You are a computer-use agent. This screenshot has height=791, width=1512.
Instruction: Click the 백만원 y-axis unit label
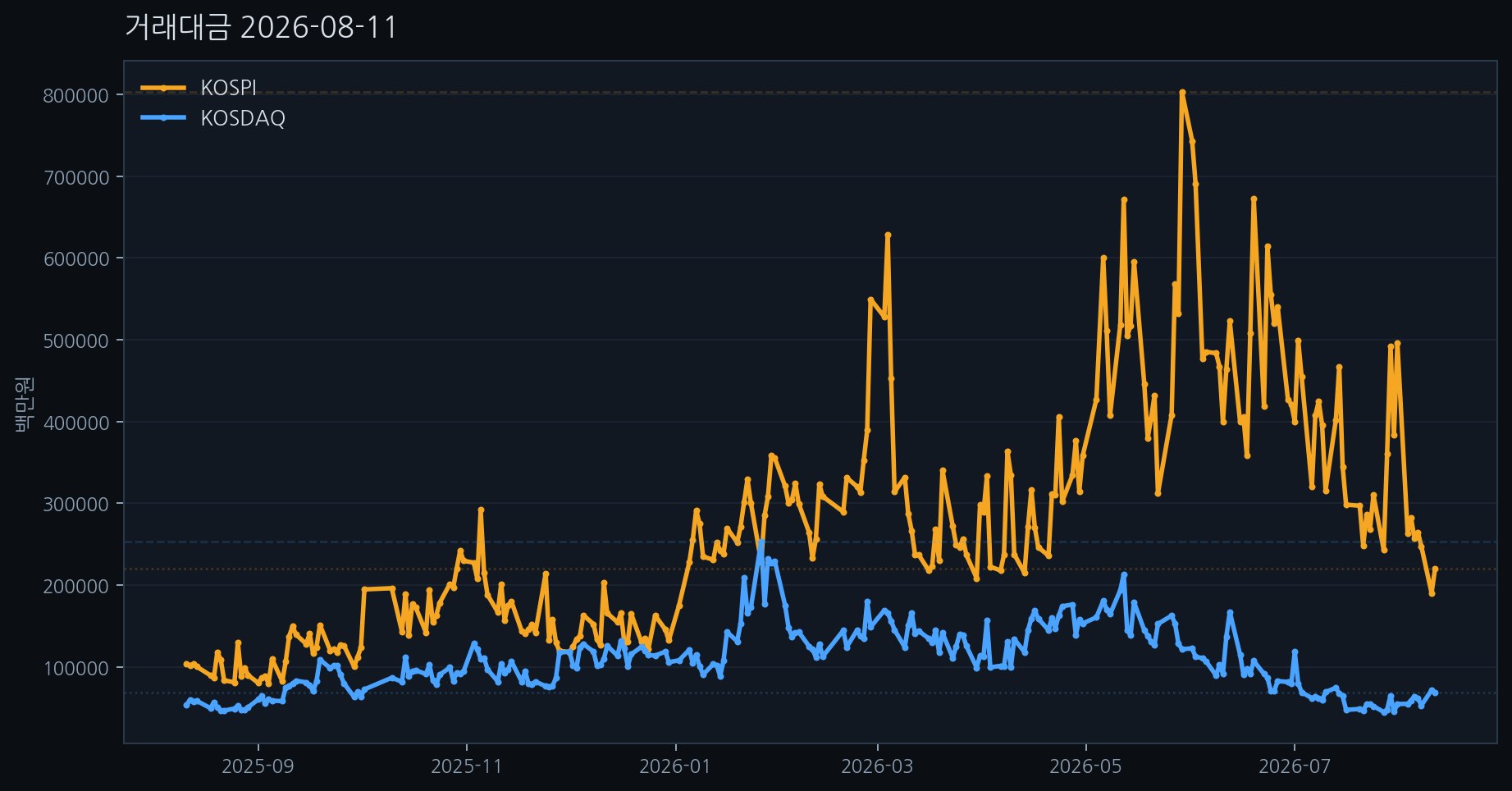(x=23, y=403)
